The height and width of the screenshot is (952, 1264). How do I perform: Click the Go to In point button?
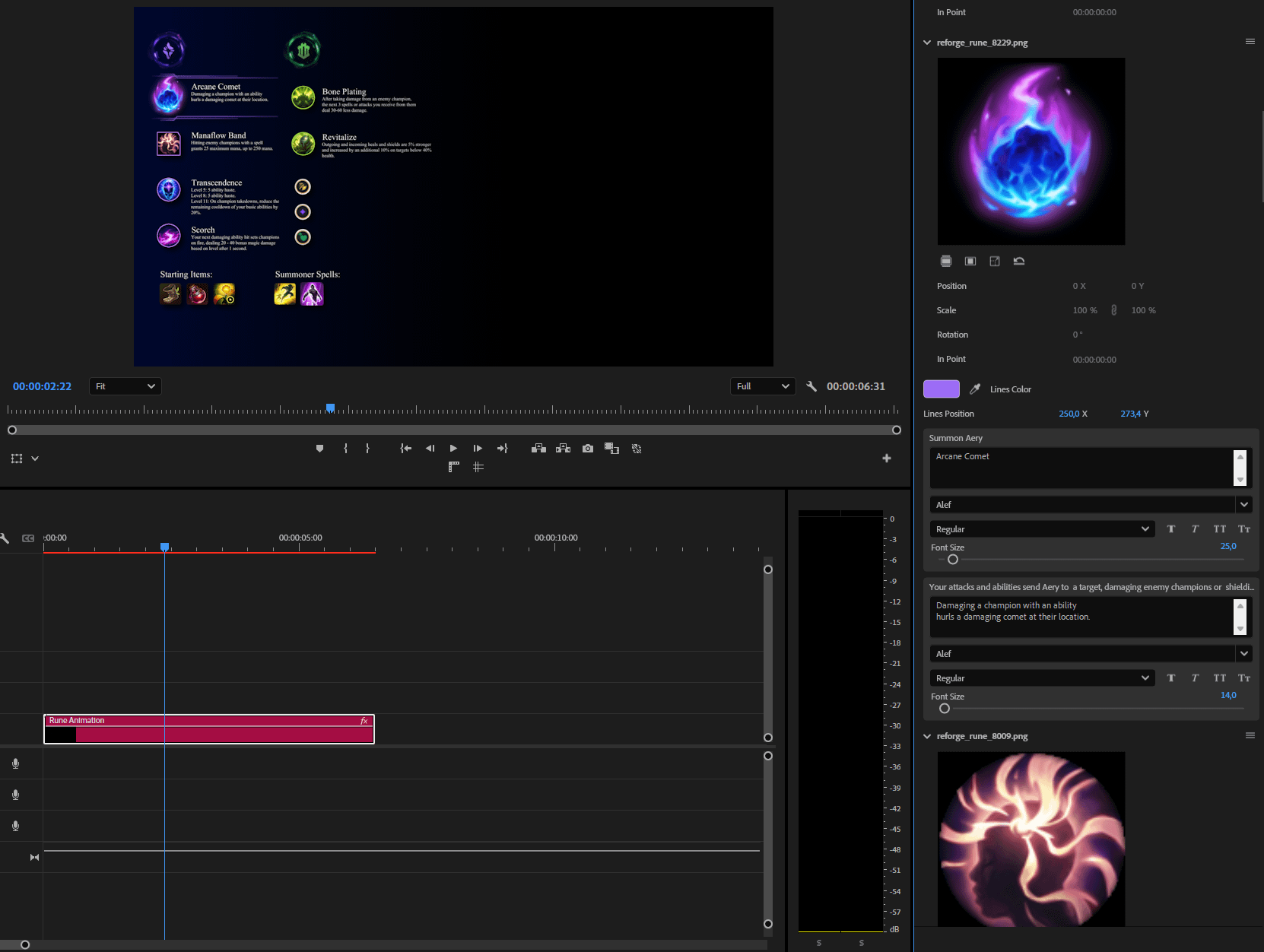[405, 449]
